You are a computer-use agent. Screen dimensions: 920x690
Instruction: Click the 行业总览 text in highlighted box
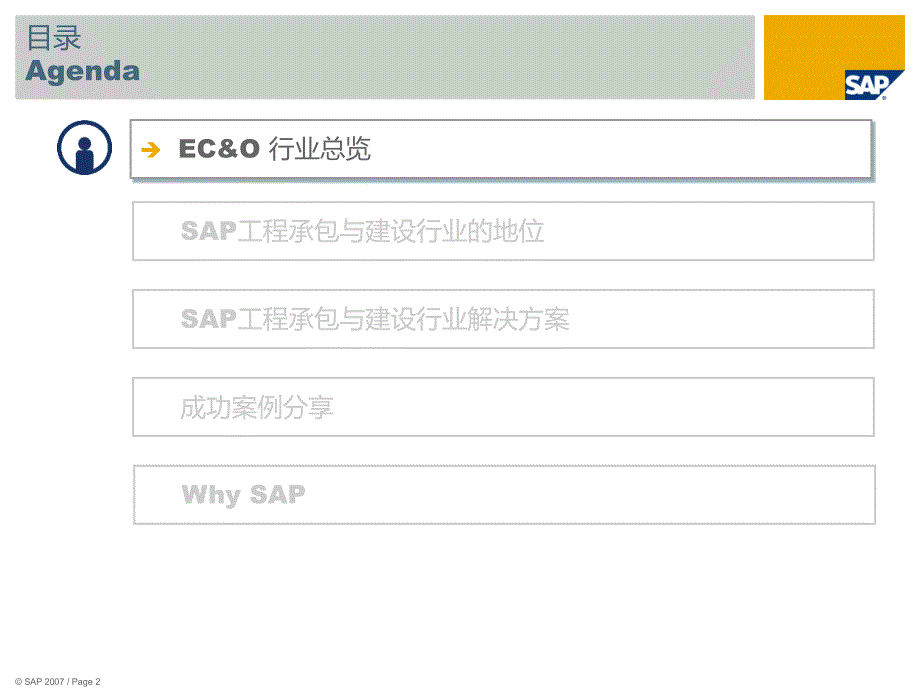click(x=320, y=149)
